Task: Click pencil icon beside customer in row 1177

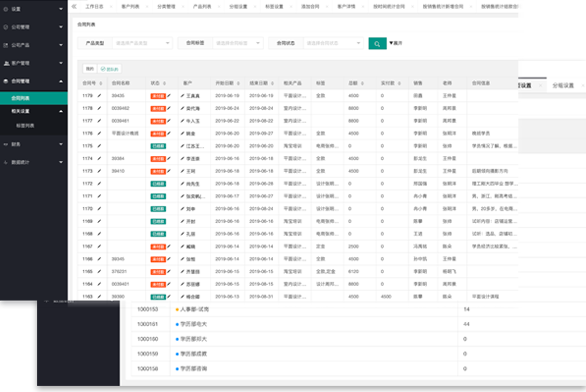Action: click(182, 121)
